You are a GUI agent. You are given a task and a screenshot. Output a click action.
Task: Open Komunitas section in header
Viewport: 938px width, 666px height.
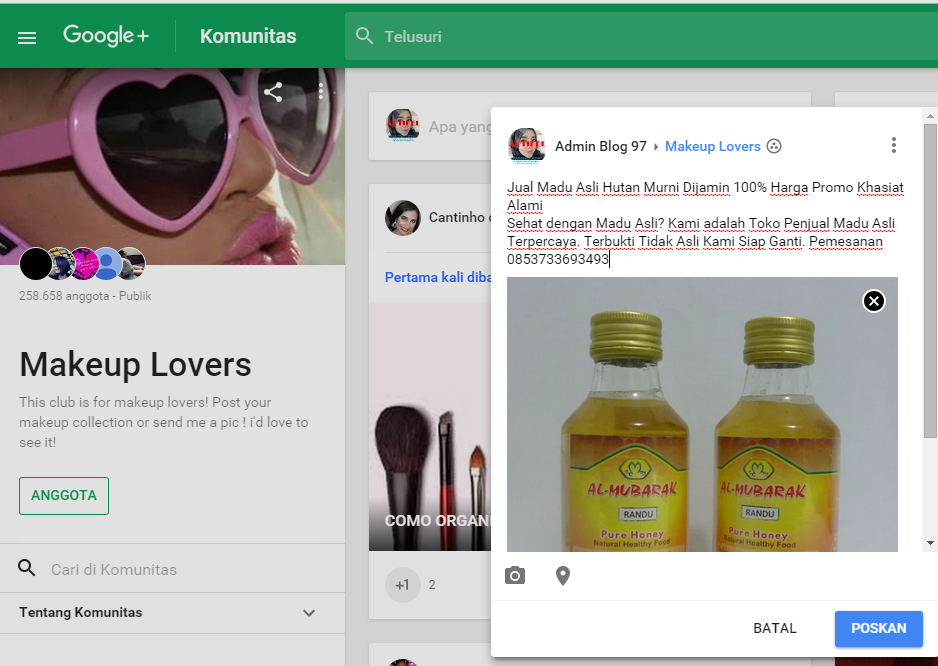248,36
